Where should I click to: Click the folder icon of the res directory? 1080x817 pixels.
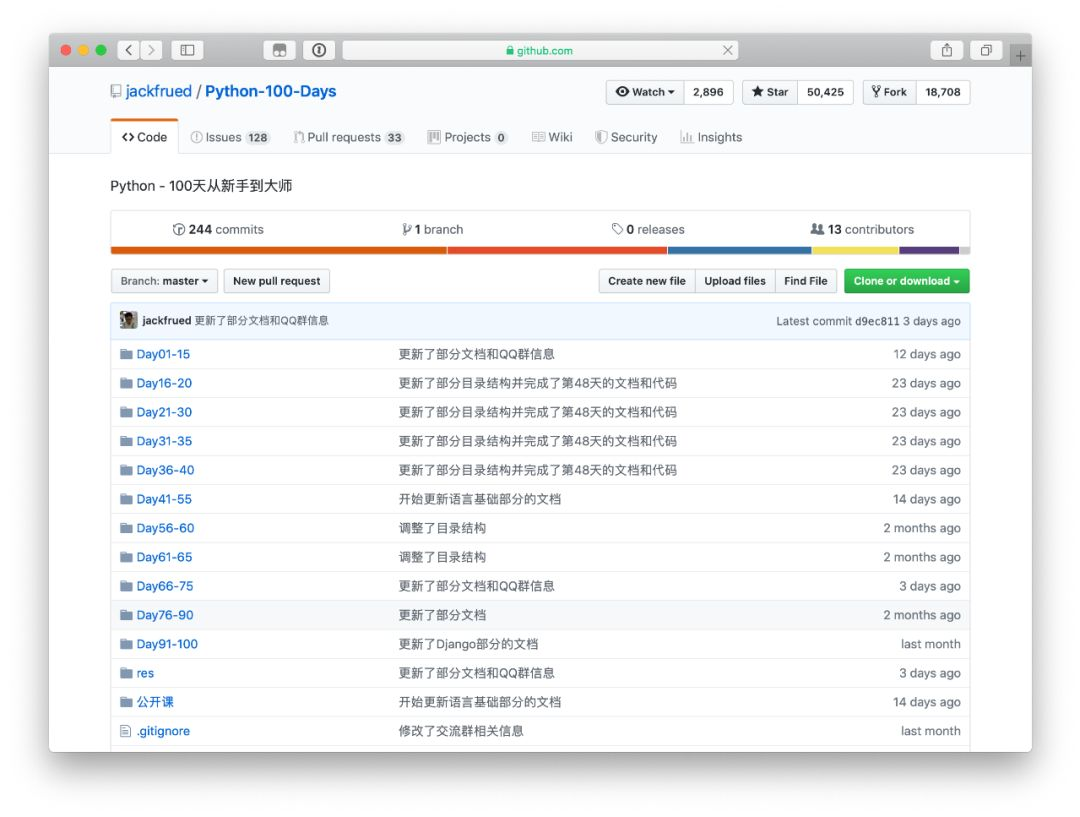click(126, 672)
